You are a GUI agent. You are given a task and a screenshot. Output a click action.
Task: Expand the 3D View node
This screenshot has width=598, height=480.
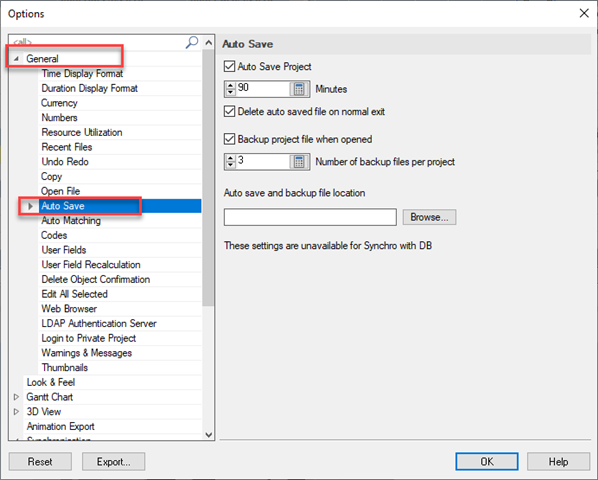(x=16, y=411)
